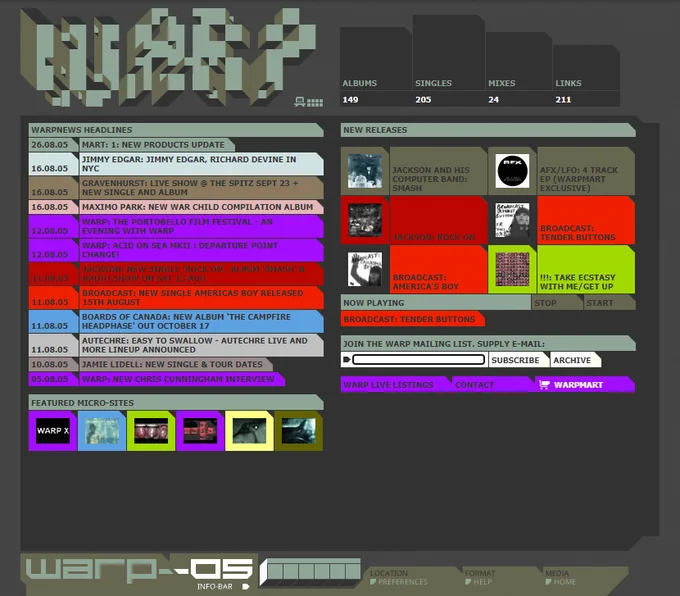
Task: Click the Warpmart shopping cart icon
Action: point(544,384)
